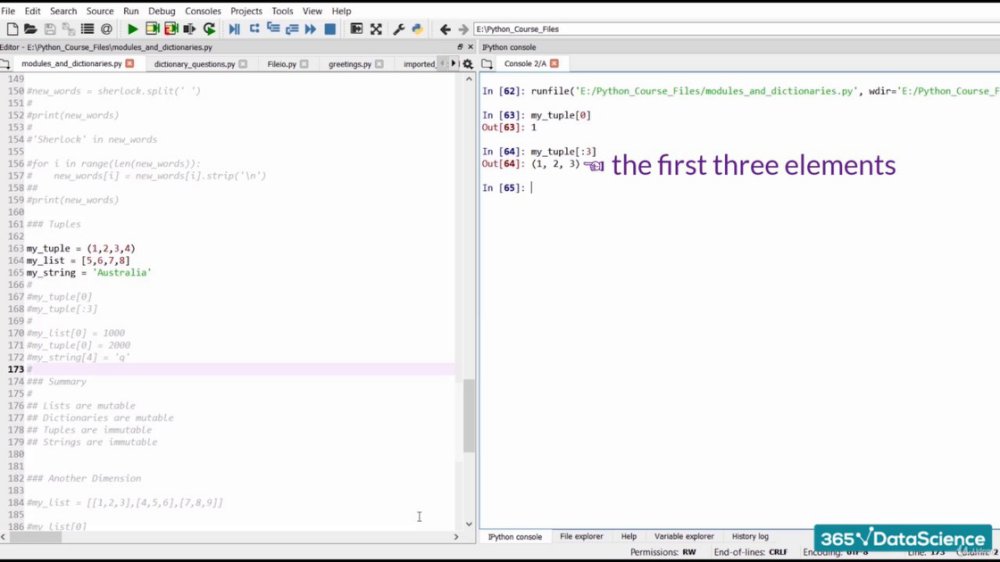
Task: Switch to Variable explorer tab
Action: (684, 536)
